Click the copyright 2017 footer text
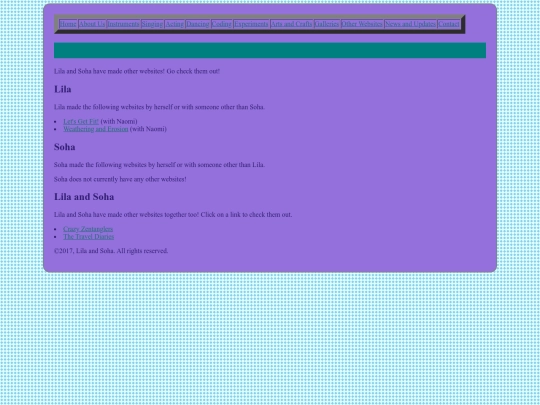The image size is (540, 405). pyautogui.click(x=111, y=251)
